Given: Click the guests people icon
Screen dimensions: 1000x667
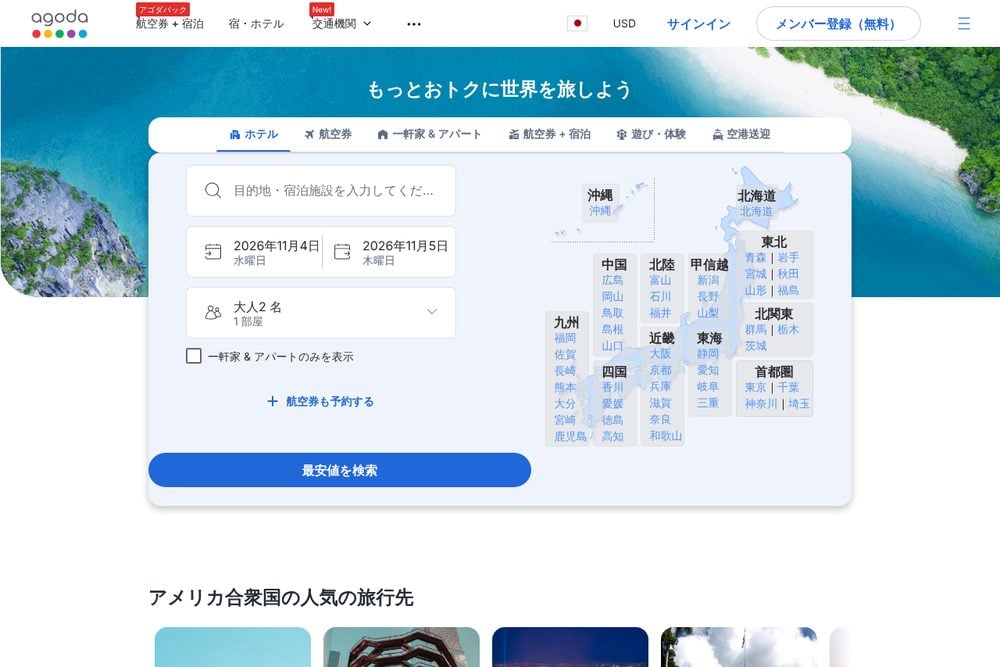Looking at the screenshot, I should tap(213, 312).
